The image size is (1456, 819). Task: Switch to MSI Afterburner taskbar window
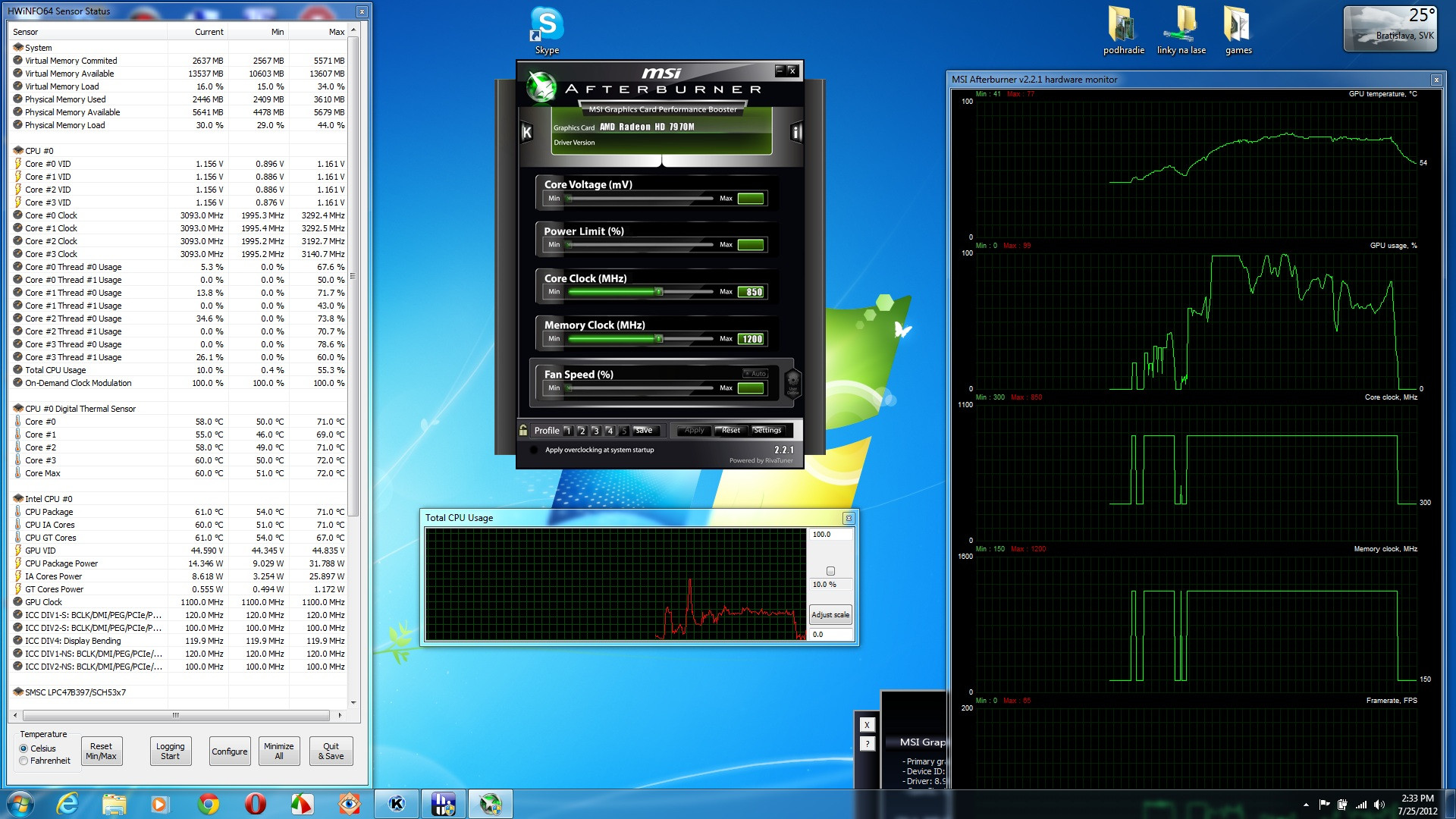(x=490, y=804)
